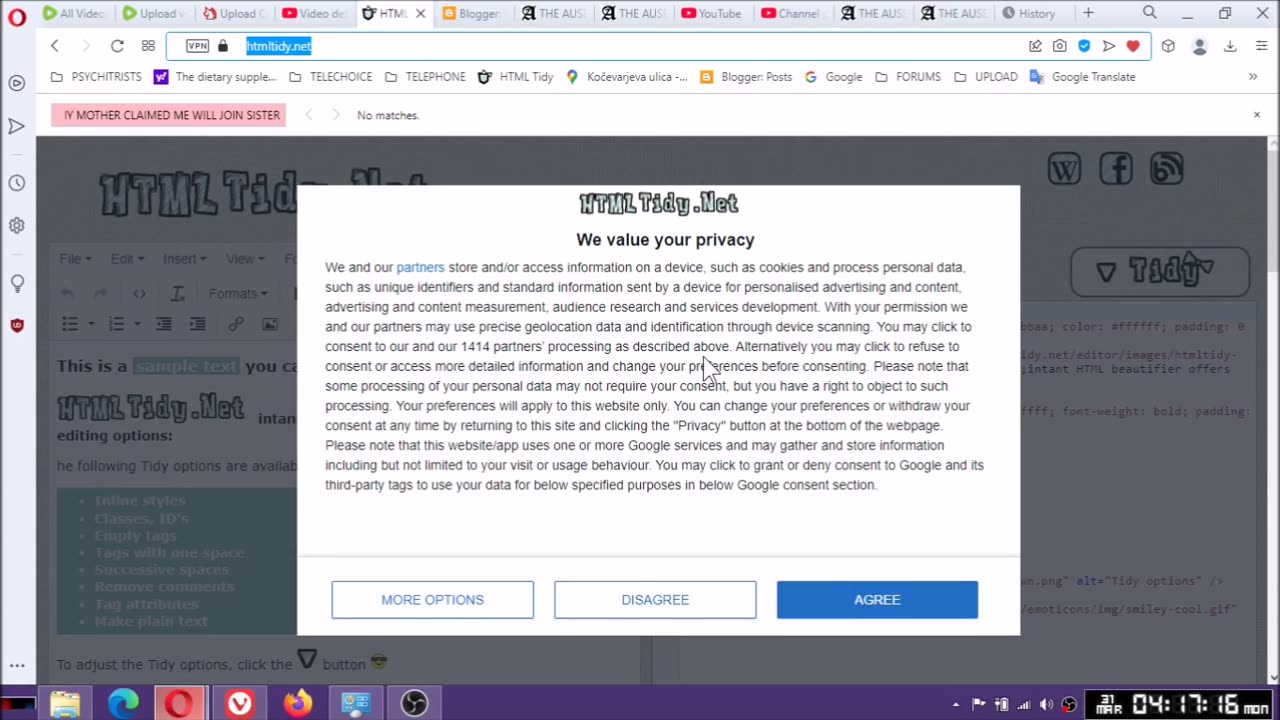Open the WordPress icon in page header
This screenshot has height=720, width=1280.
(x=1064, y=170)
